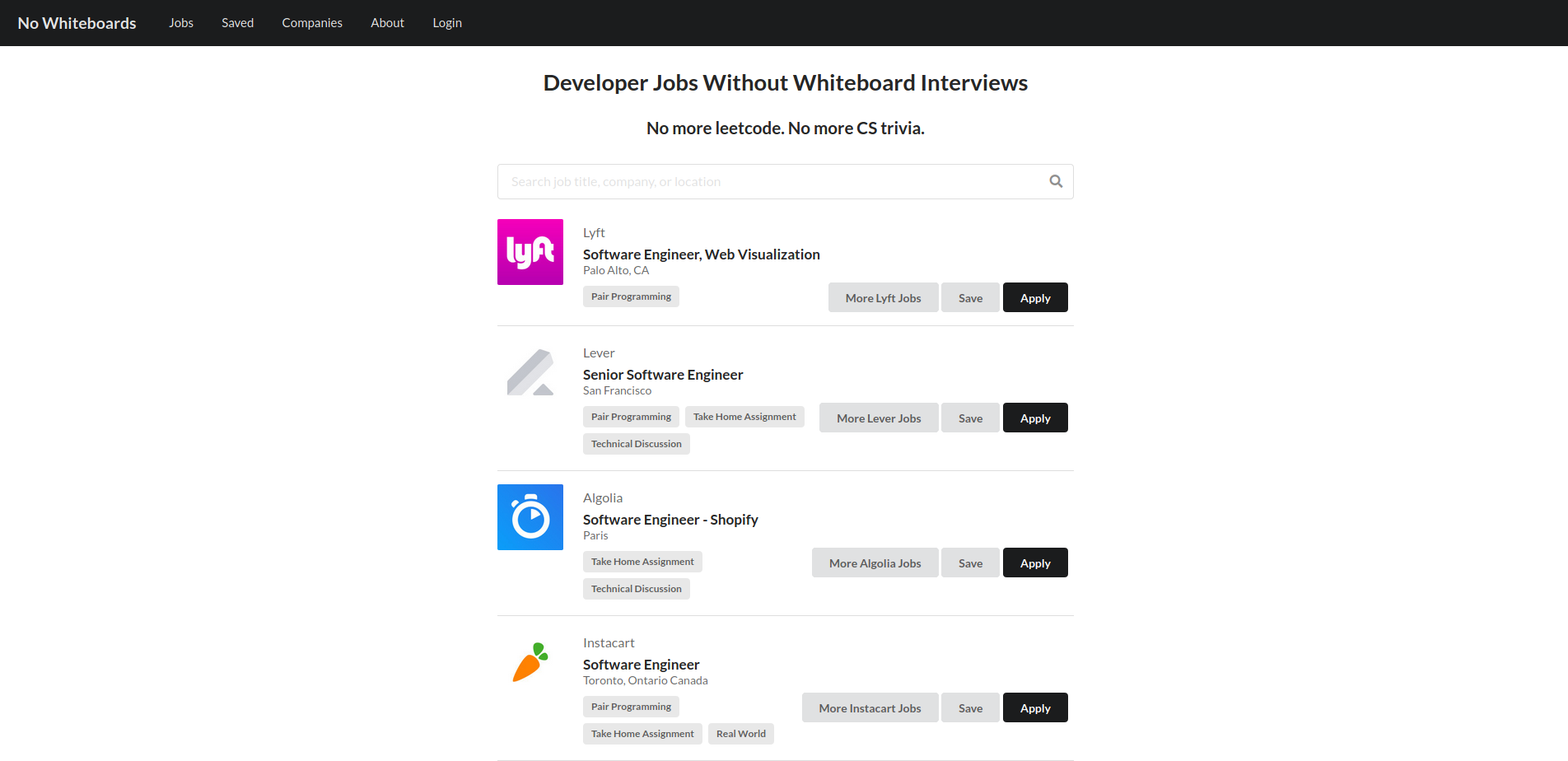This screenshot has width=1568, height=761.
Task: Open the Saved nav item
Action: pos(238,23)
